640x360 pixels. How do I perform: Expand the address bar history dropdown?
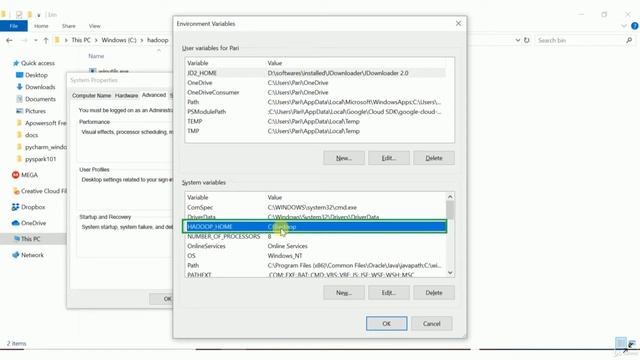point(517,40)
